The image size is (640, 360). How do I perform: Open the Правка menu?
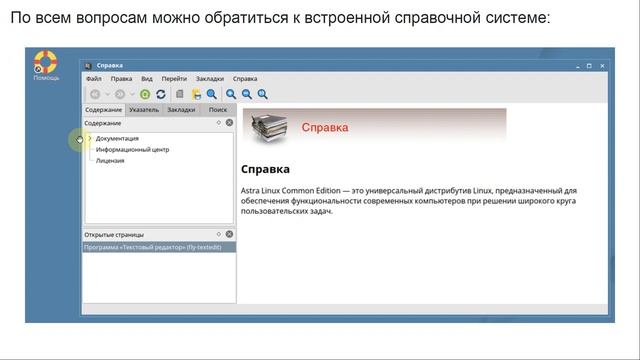(x=121, y=78)
